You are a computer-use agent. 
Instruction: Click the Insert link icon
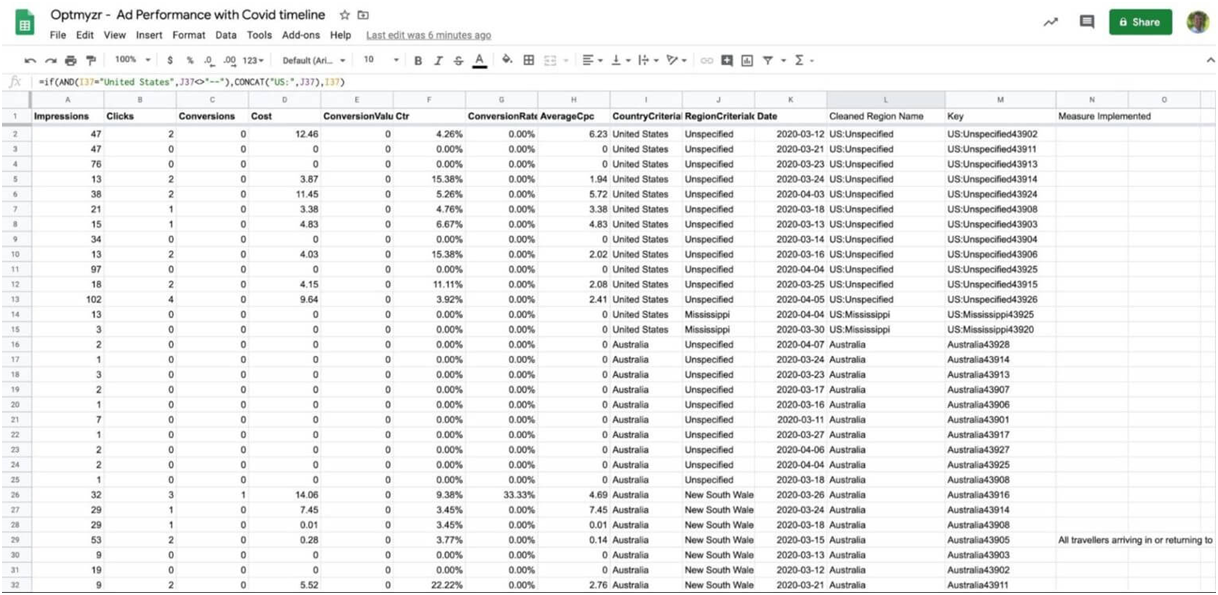[707, 60]
